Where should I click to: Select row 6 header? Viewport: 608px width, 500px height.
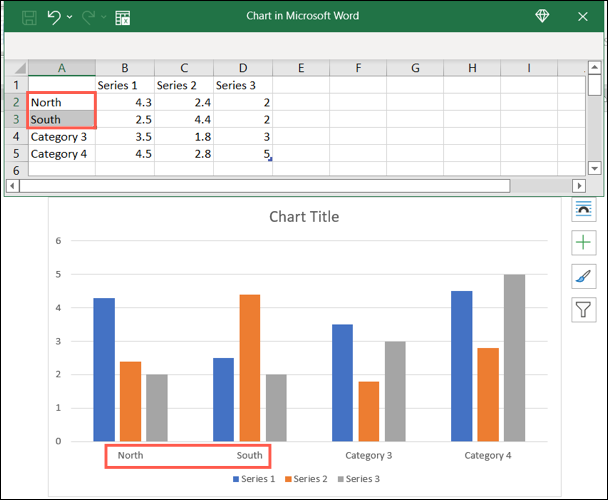point(17,169)
